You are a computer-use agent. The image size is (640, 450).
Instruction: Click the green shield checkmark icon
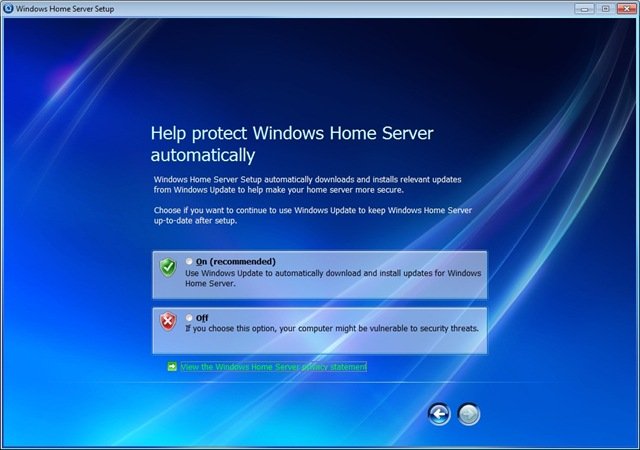pos(168,267)
